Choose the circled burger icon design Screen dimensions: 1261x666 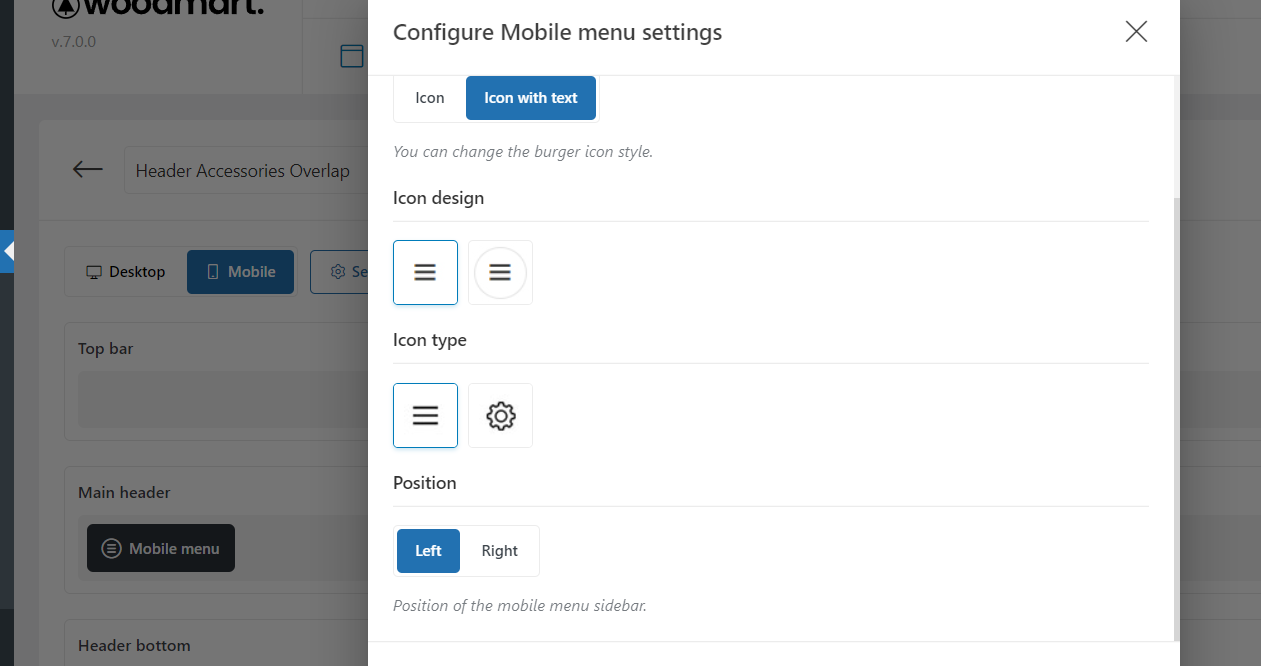500,272
